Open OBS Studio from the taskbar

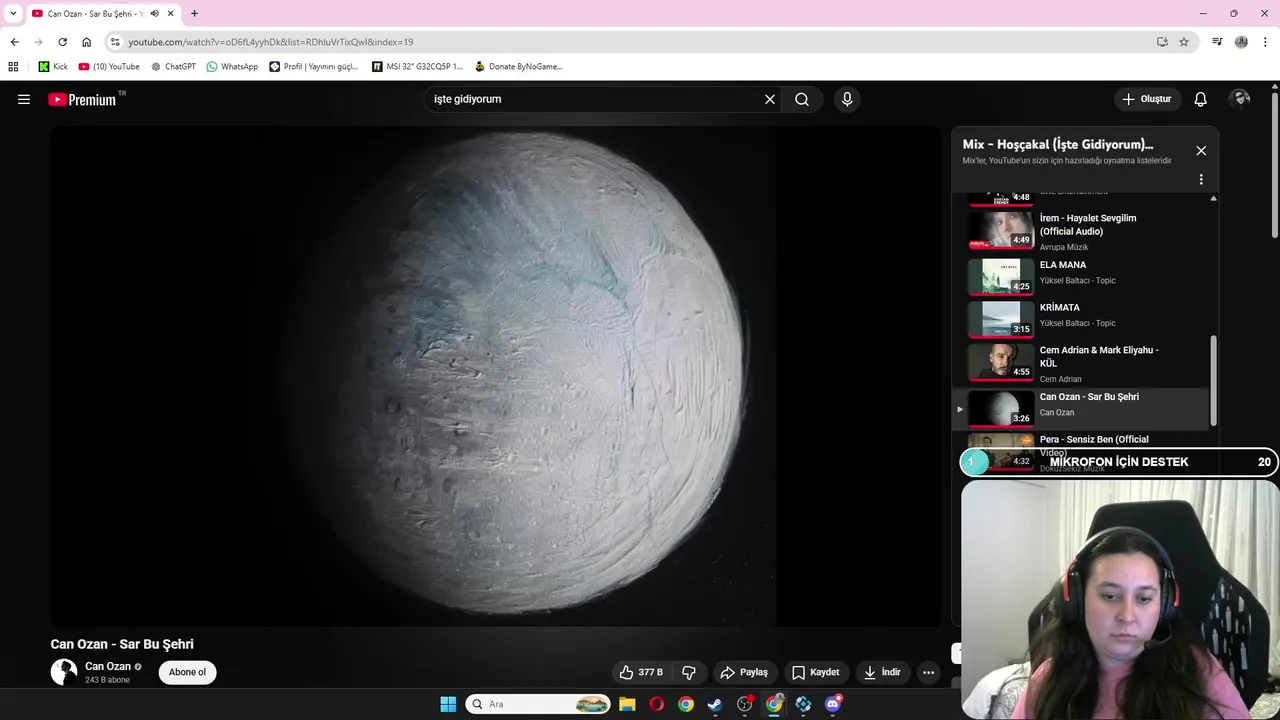[x=745, y=704]
